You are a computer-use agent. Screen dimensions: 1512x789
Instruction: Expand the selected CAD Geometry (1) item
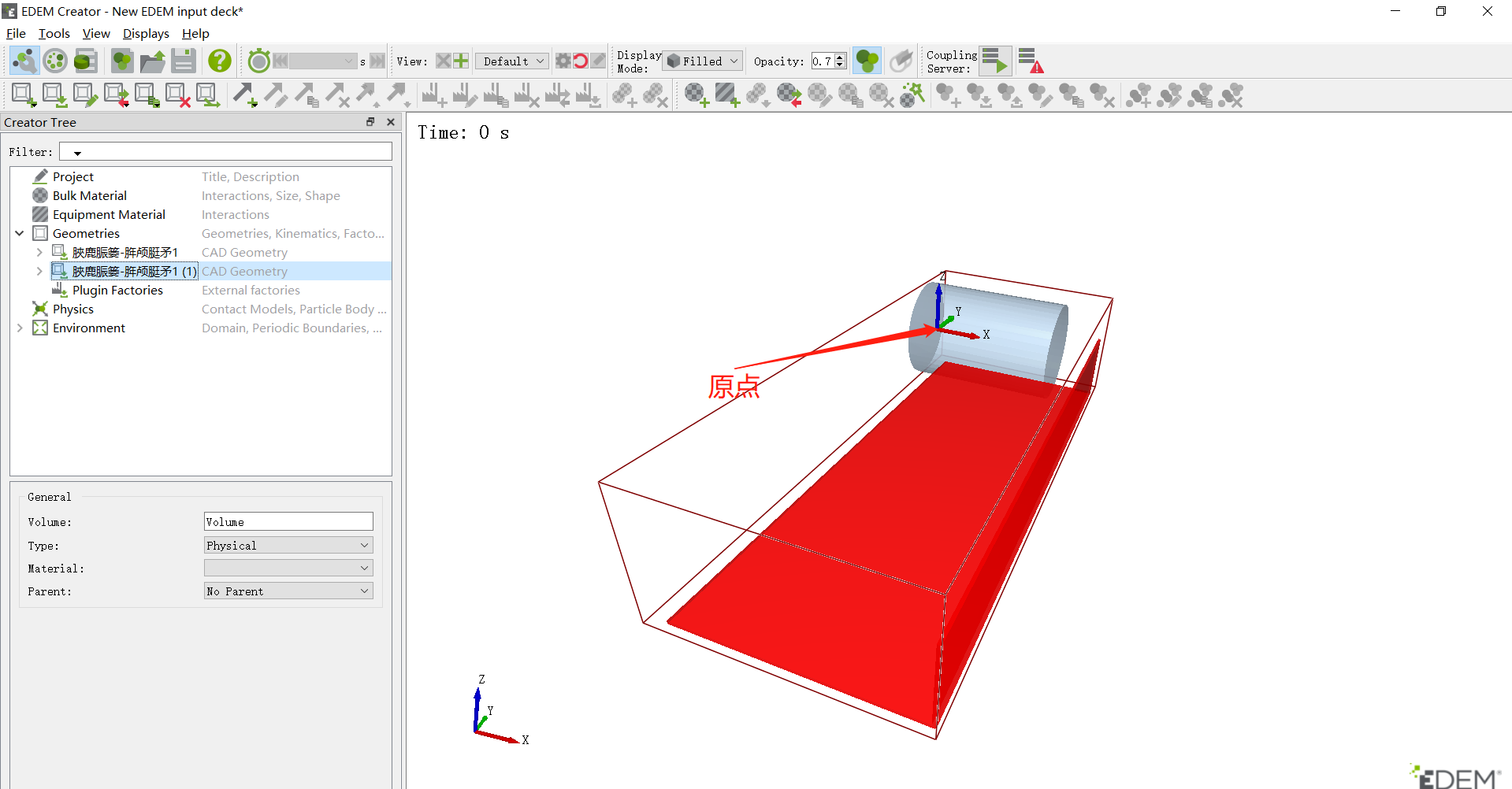(39, 272)
